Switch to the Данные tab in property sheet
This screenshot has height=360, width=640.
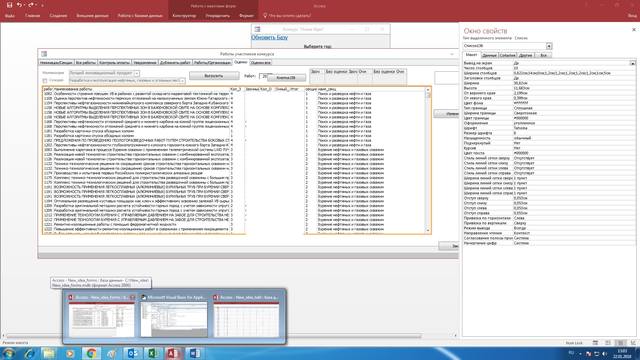tap(489, 55)
